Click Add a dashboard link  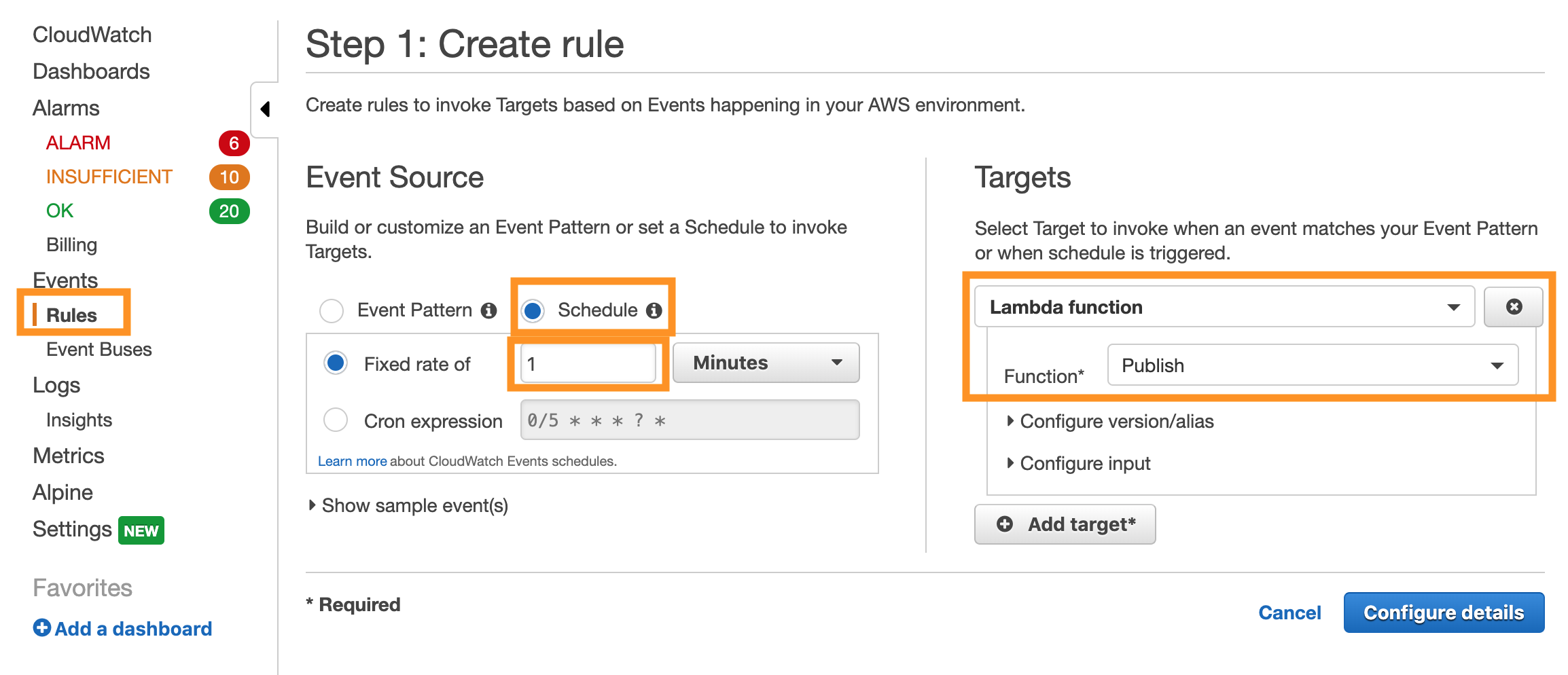point(122,629)
